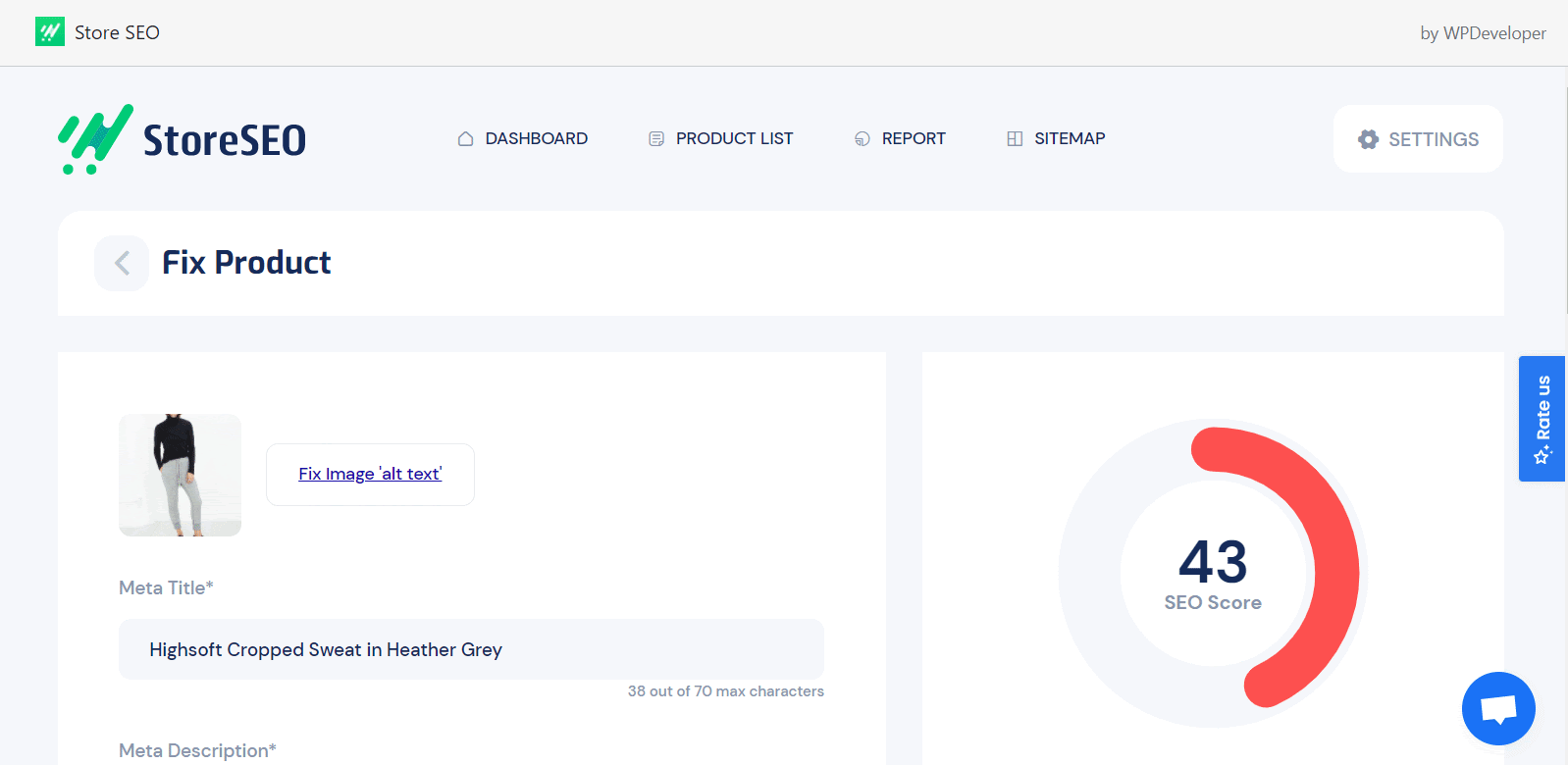
Task: Click the SEO Score progress ring
Action: point(1213,574)
